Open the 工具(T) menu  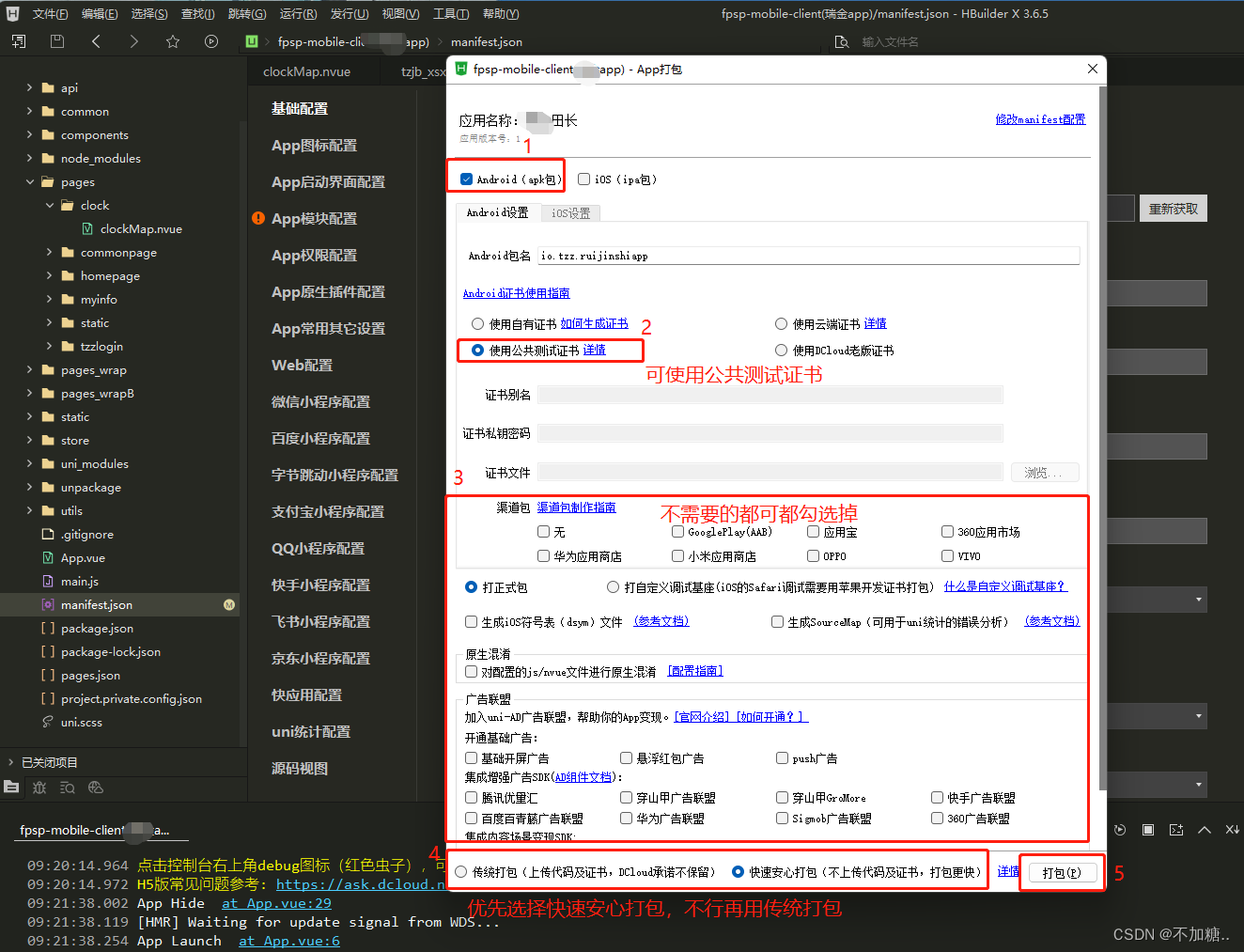tap(451, 14)
